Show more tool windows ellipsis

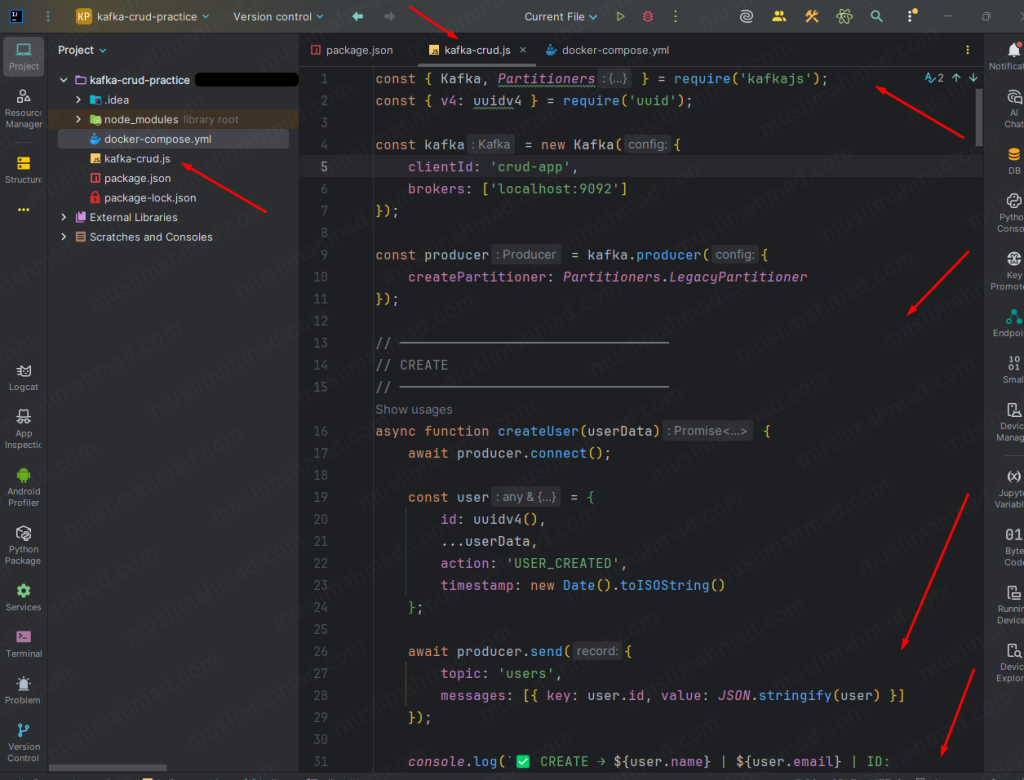point(24,210)
